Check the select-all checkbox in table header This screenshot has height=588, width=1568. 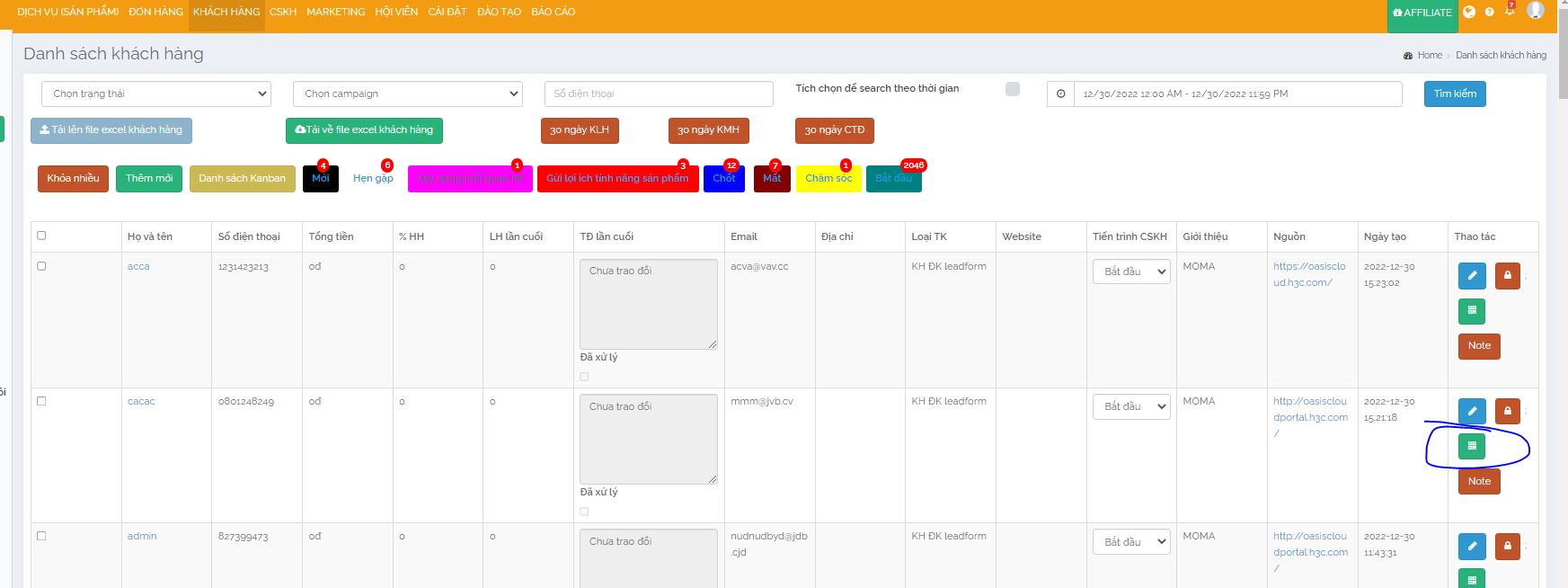[x=41, y=236]
